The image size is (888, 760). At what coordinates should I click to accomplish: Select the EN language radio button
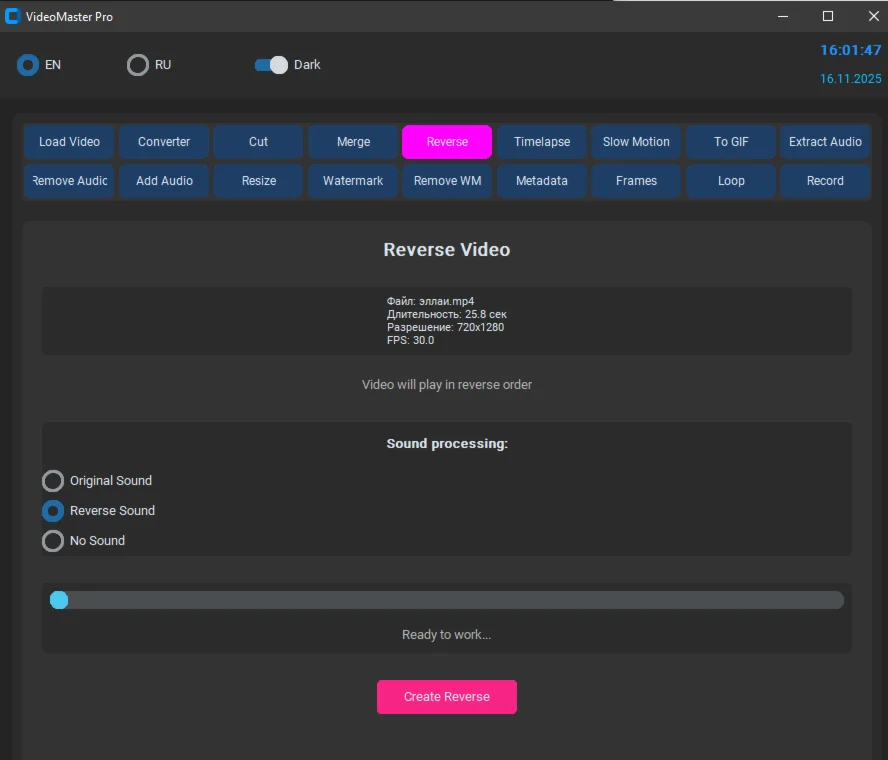(28, 65)
